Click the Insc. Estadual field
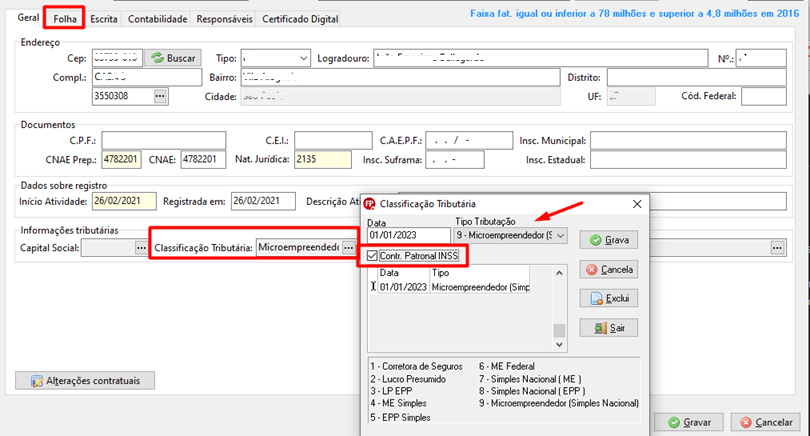This screenshot has height=436, width=810. tap(689, 160)
